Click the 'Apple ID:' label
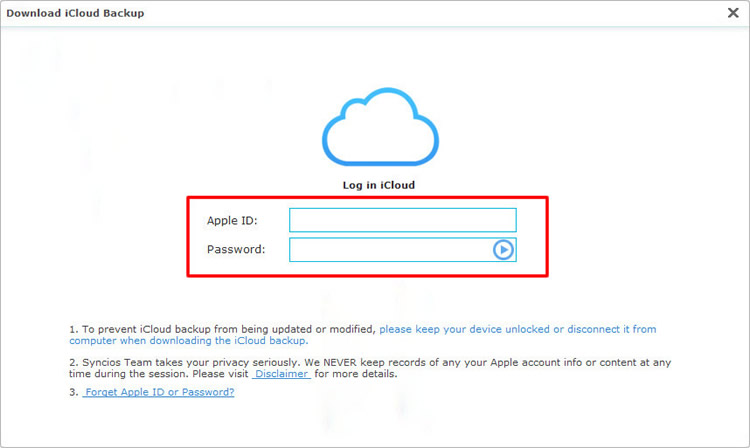Screen dimensions: 750x448 (232, 220)
